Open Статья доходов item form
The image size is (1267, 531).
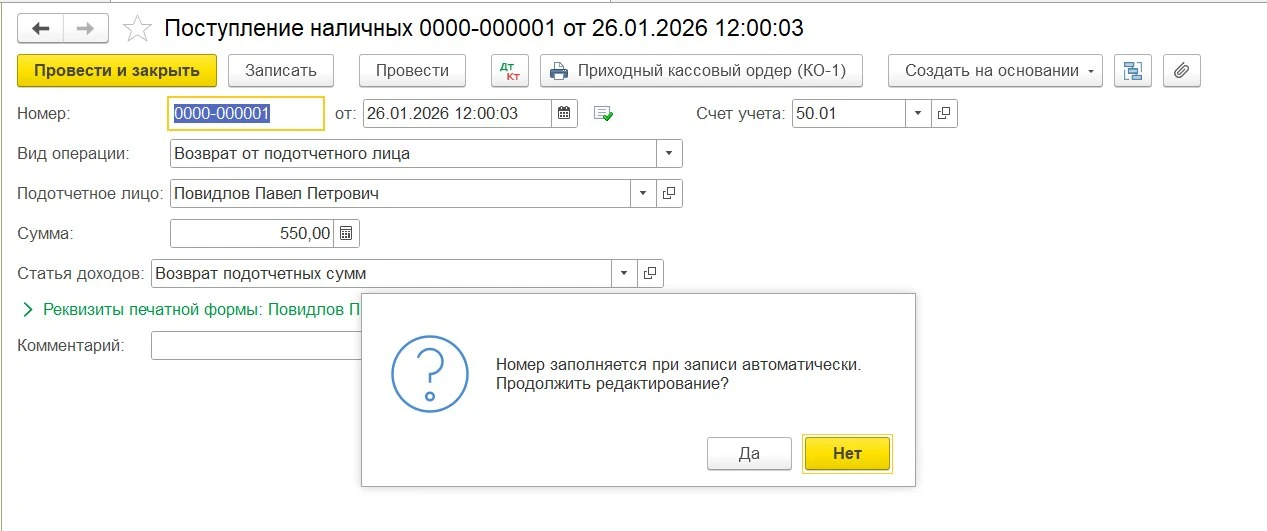coord(650,273)
